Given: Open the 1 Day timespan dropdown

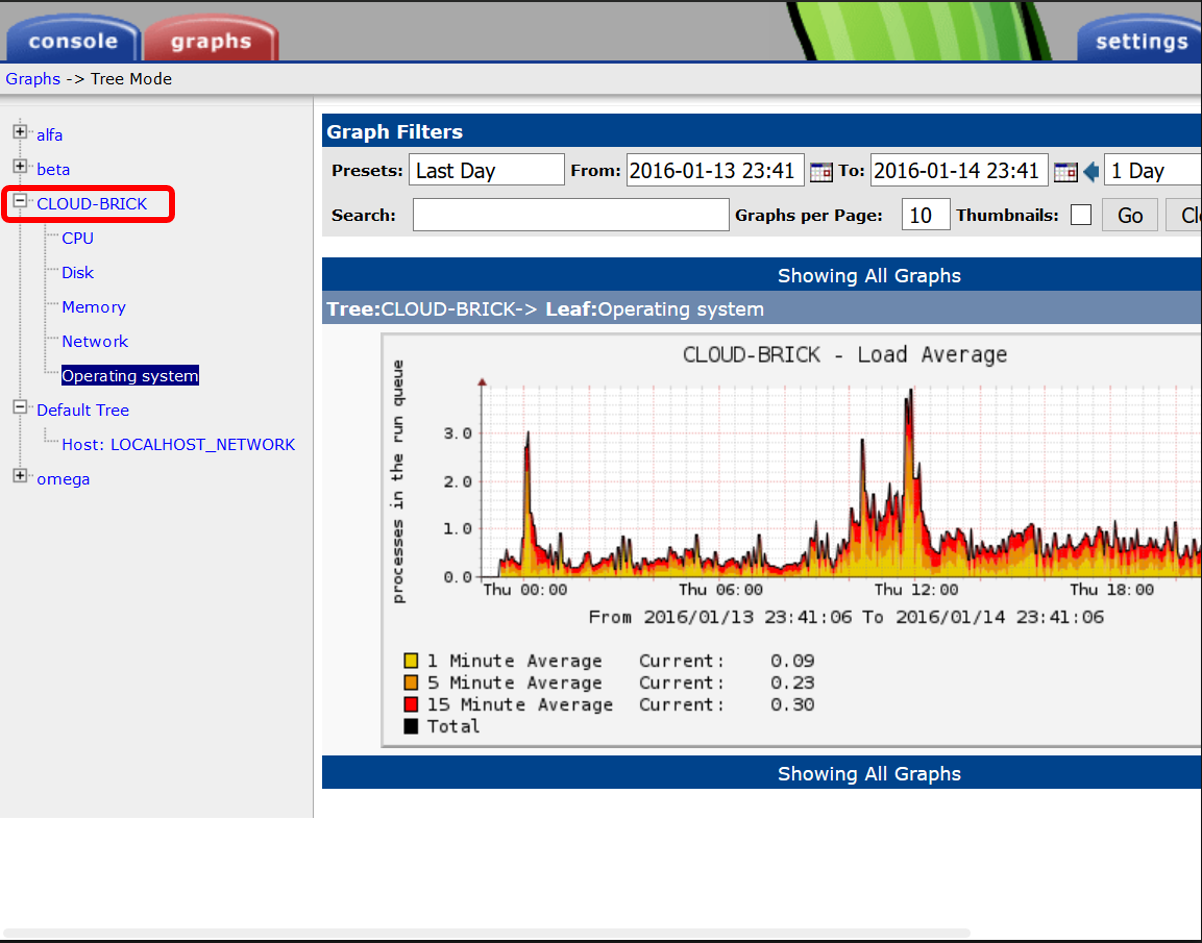Looking at the screenshot, I should coord(1153,170).
